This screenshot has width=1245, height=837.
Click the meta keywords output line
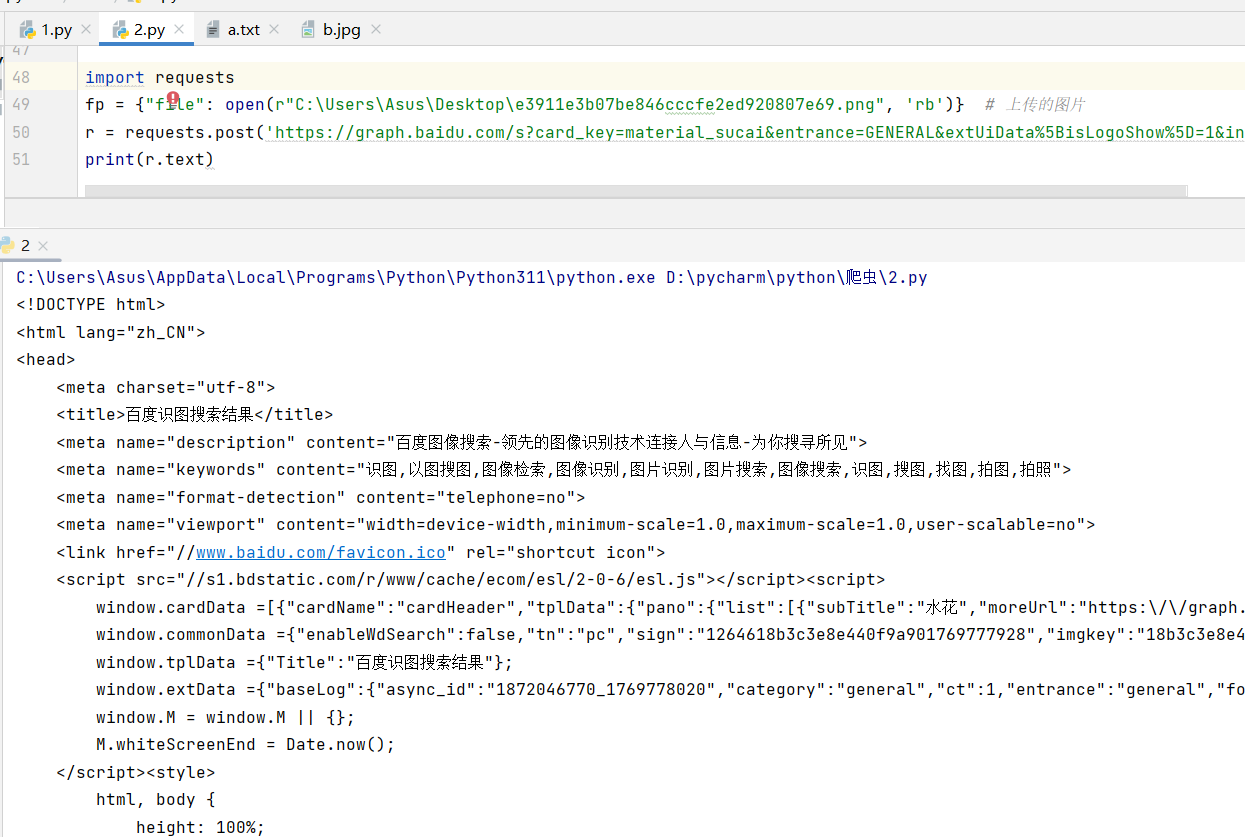tap(564, 469)
